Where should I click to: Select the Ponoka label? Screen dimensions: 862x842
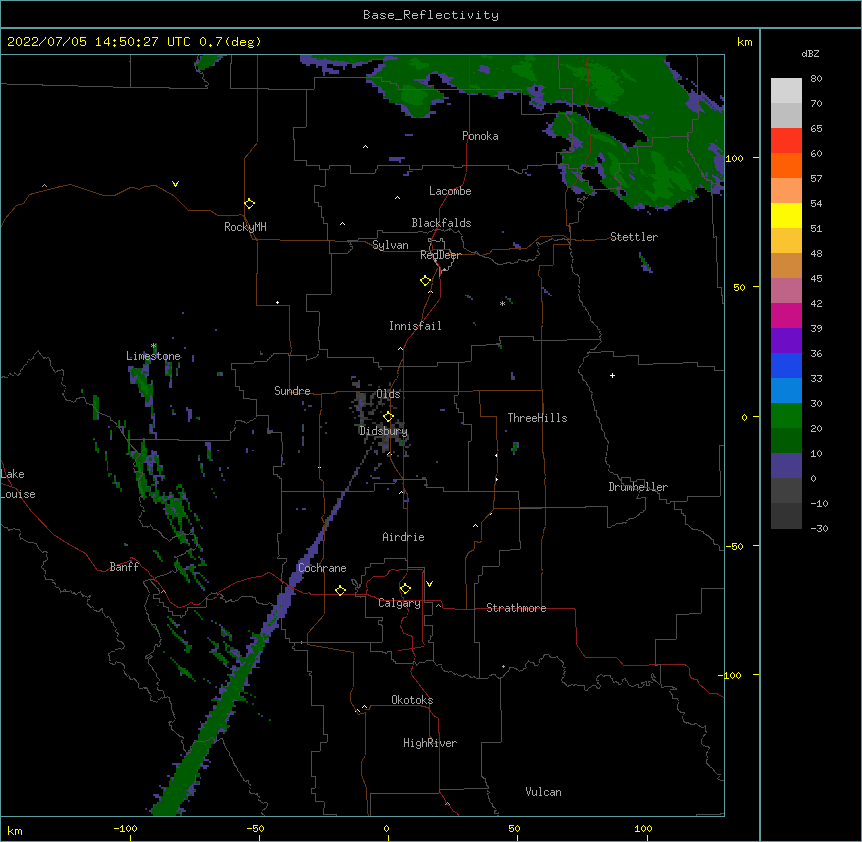[x=480, y=136]
